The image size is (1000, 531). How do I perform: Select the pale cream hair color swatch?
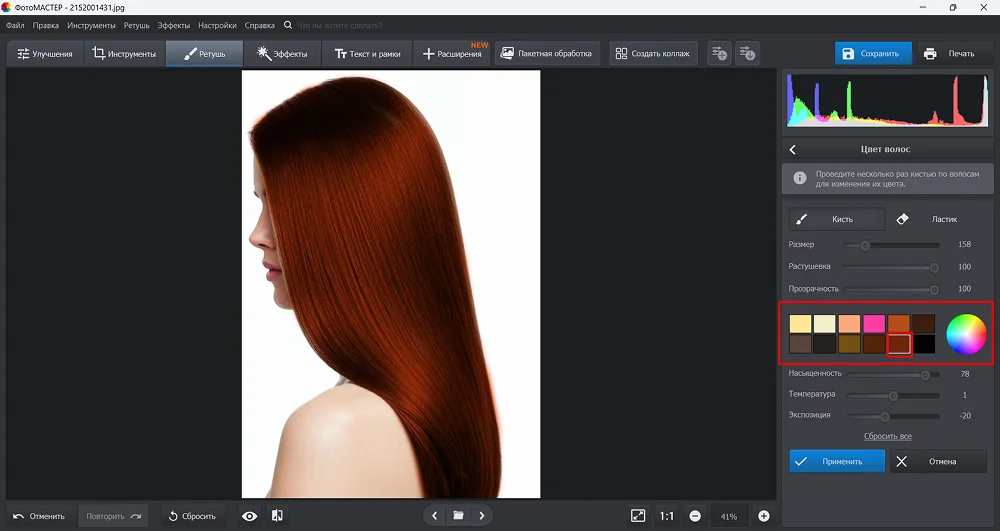[825, 323]
